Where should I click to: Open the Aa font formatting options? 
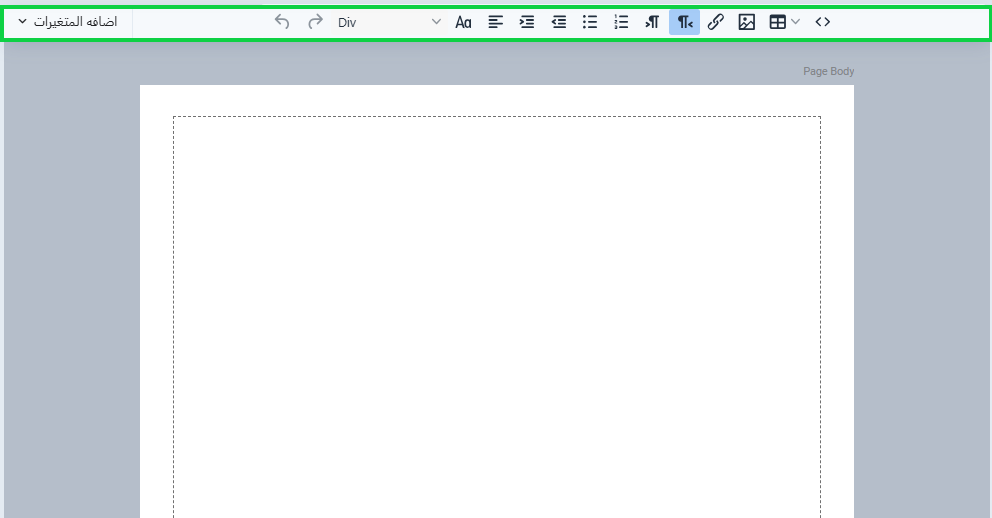[x=463, y=22]
